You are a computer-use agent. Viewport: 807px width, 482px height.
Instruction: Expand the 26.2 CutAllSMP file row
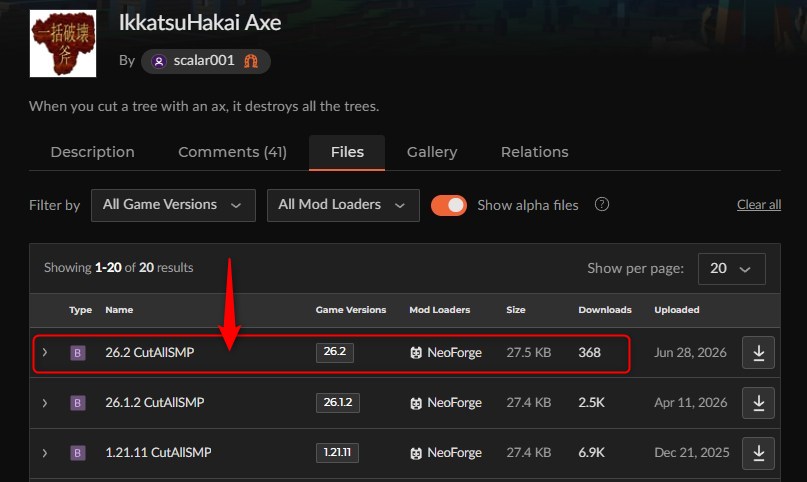coord(45,352)
